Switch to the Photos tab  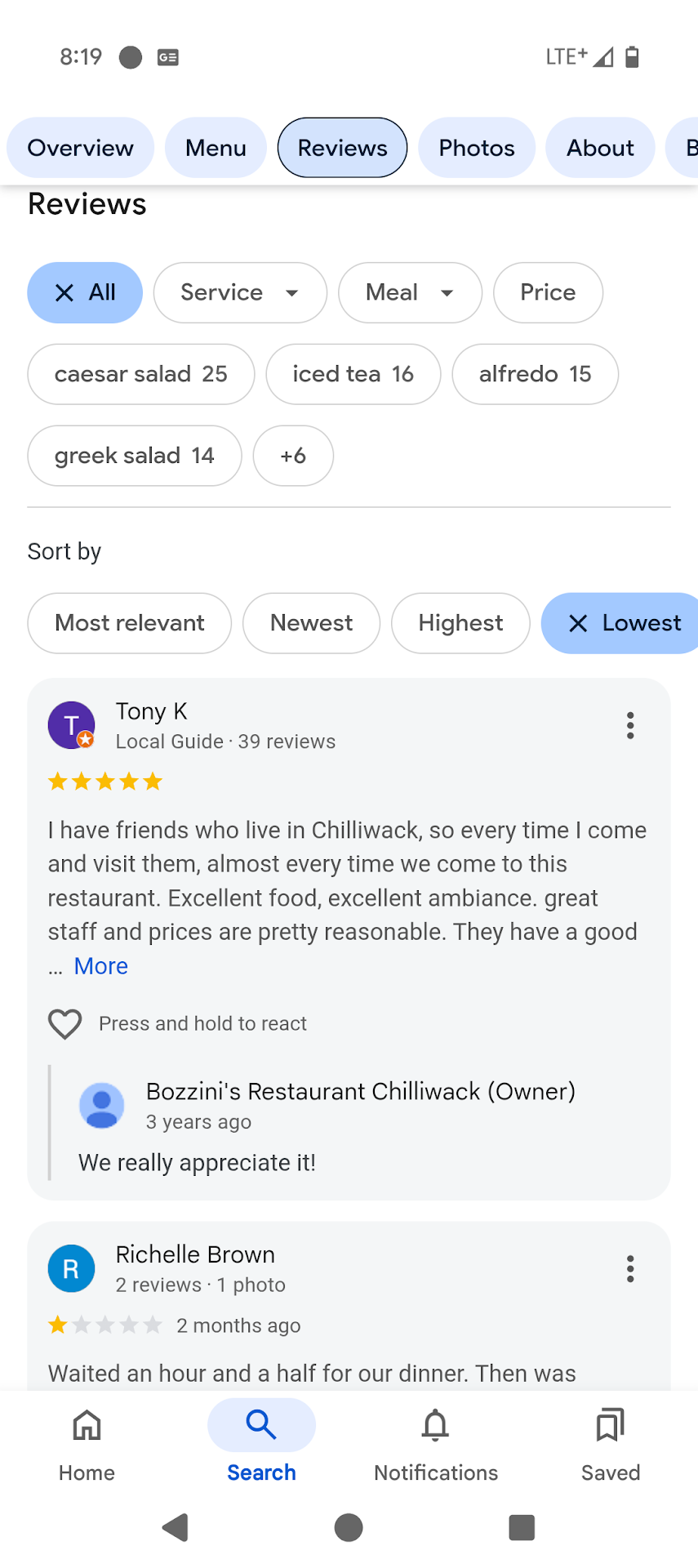[x=477, y=148]
